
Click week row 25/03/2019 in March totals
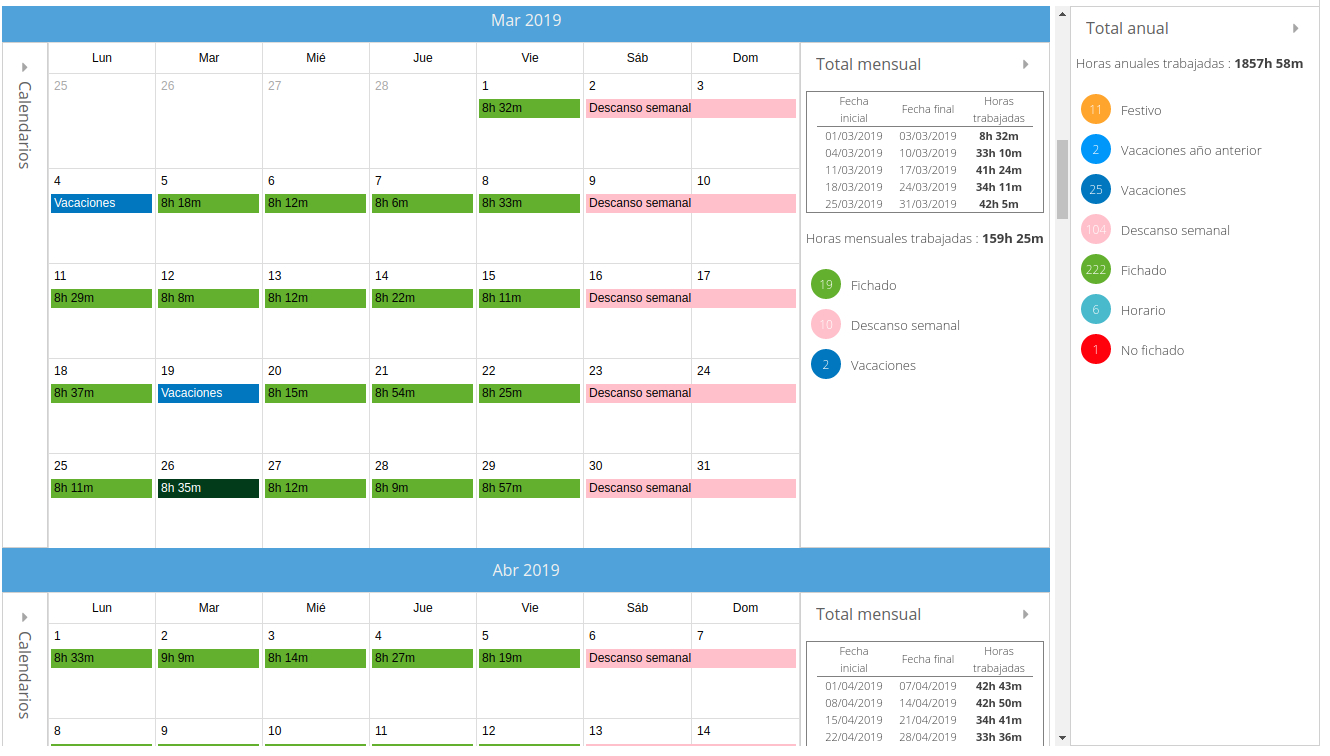925,204
